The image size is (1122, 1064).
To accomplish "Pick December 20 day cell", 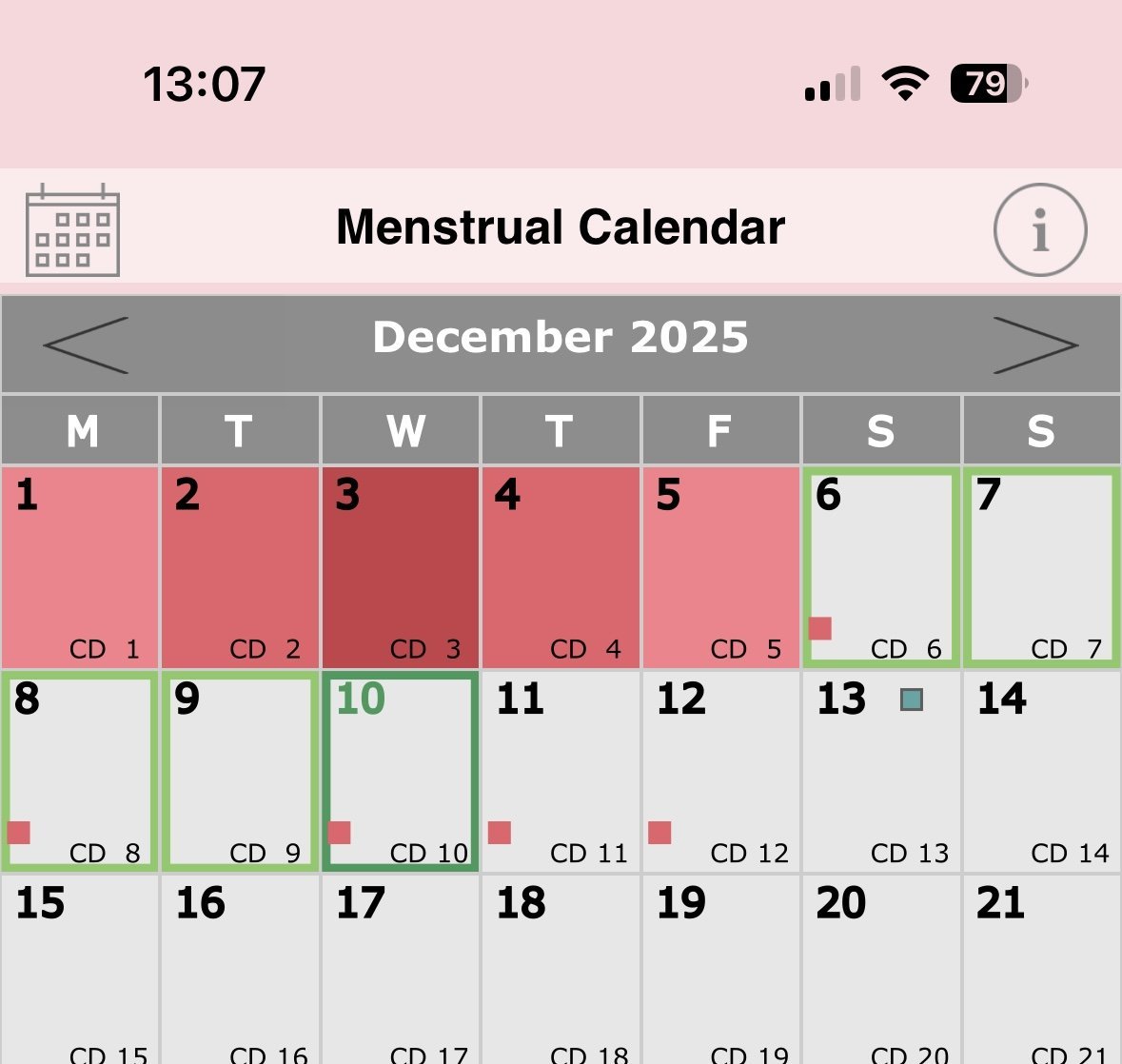I will (x=881, y=971).
